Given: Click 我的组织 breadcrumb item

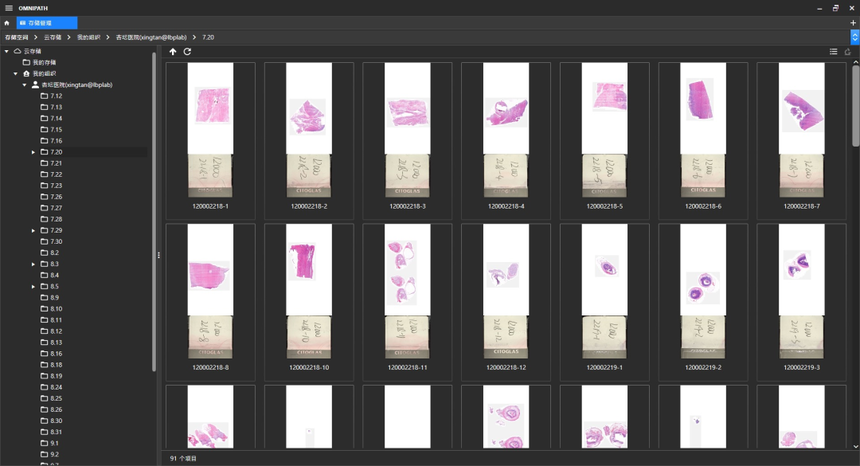Looking at the screenshot, I should [88, 37].
